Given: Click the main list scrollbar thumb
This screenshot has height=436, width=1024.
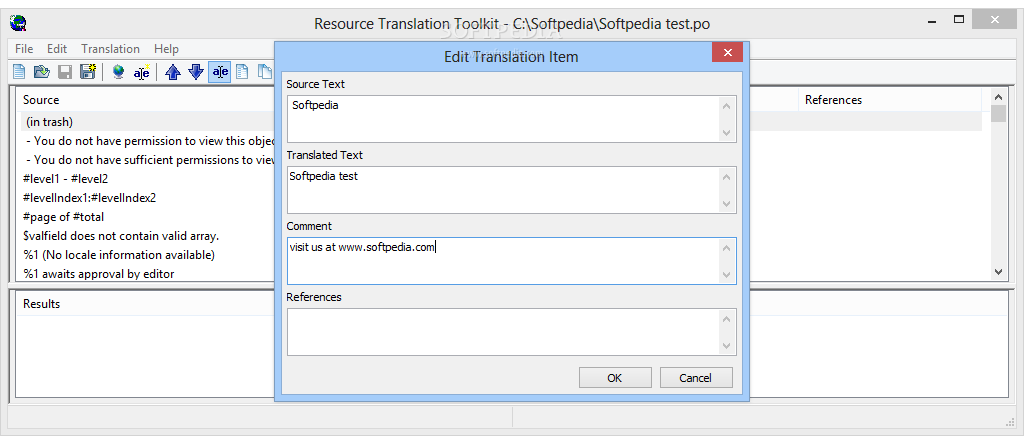Looking at the screenshot, I should (998, 114).
